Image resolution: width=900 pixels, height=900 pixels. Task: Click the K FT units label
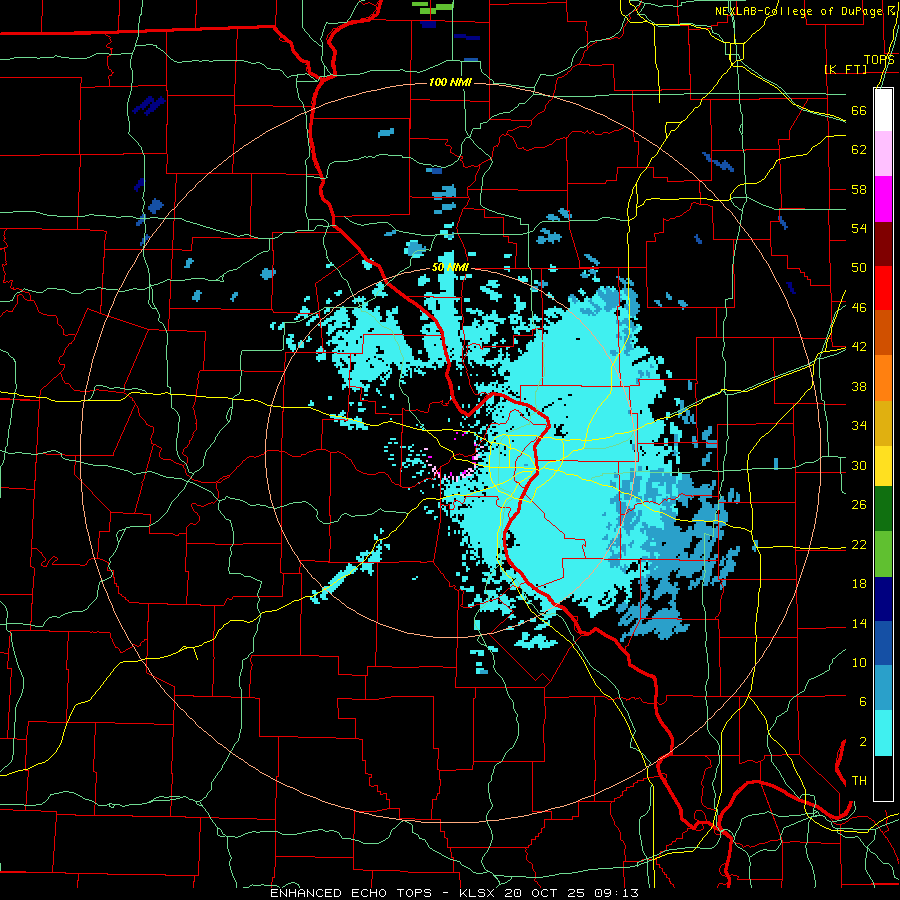845,69
